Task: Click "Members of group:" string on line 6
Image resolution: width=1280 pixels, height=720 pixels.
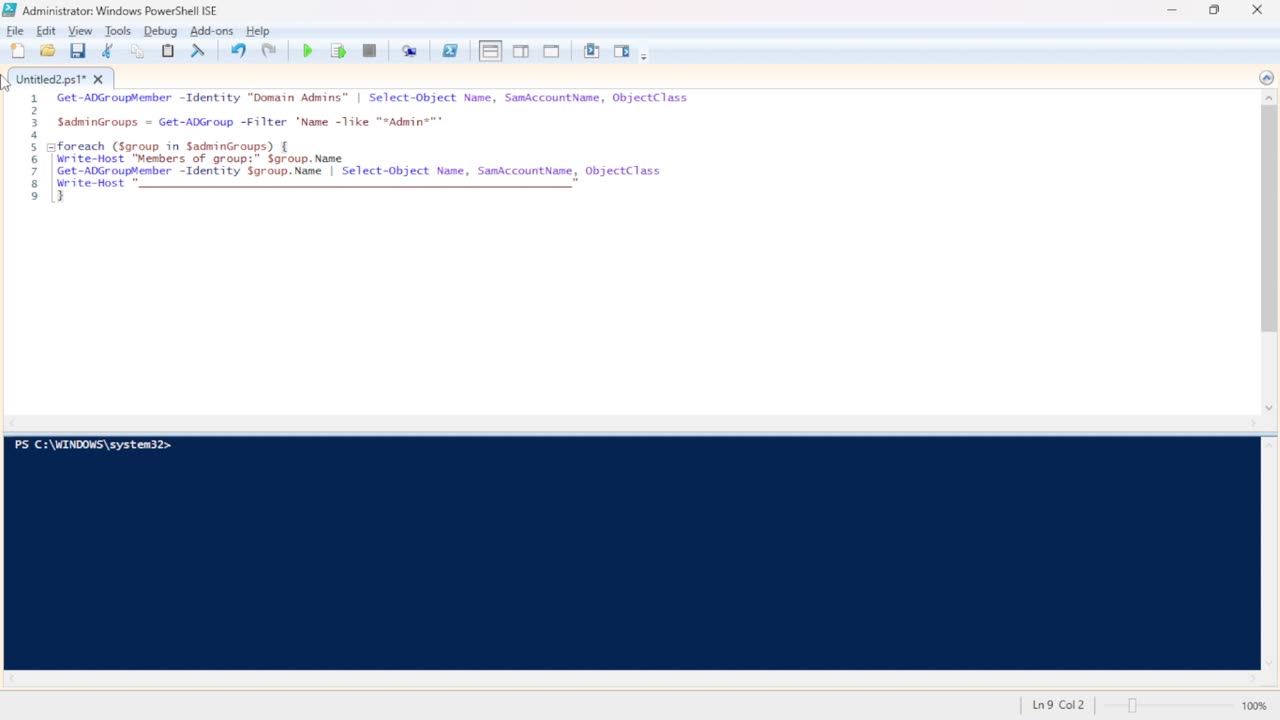Action: [x=196, y=159]
